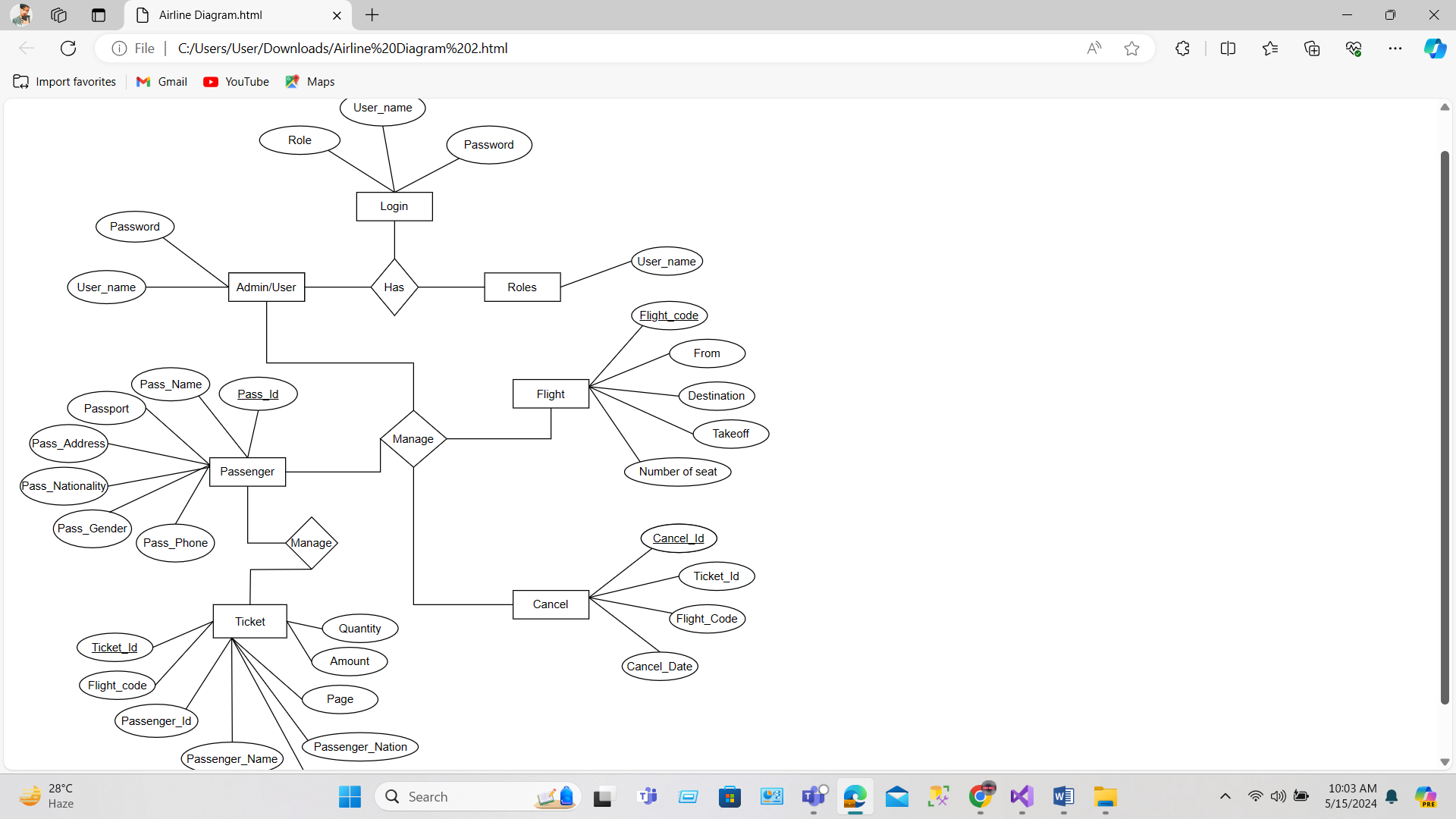Click the weather widget showing 28°C Haze

click(47, 796)
